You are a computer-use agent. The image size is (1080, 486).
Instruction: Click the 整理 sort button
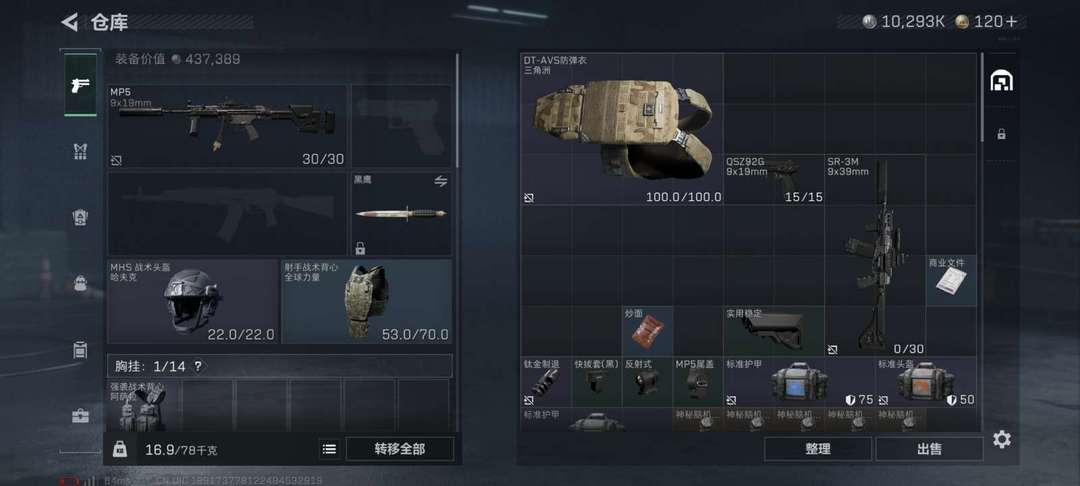(818, 449)
